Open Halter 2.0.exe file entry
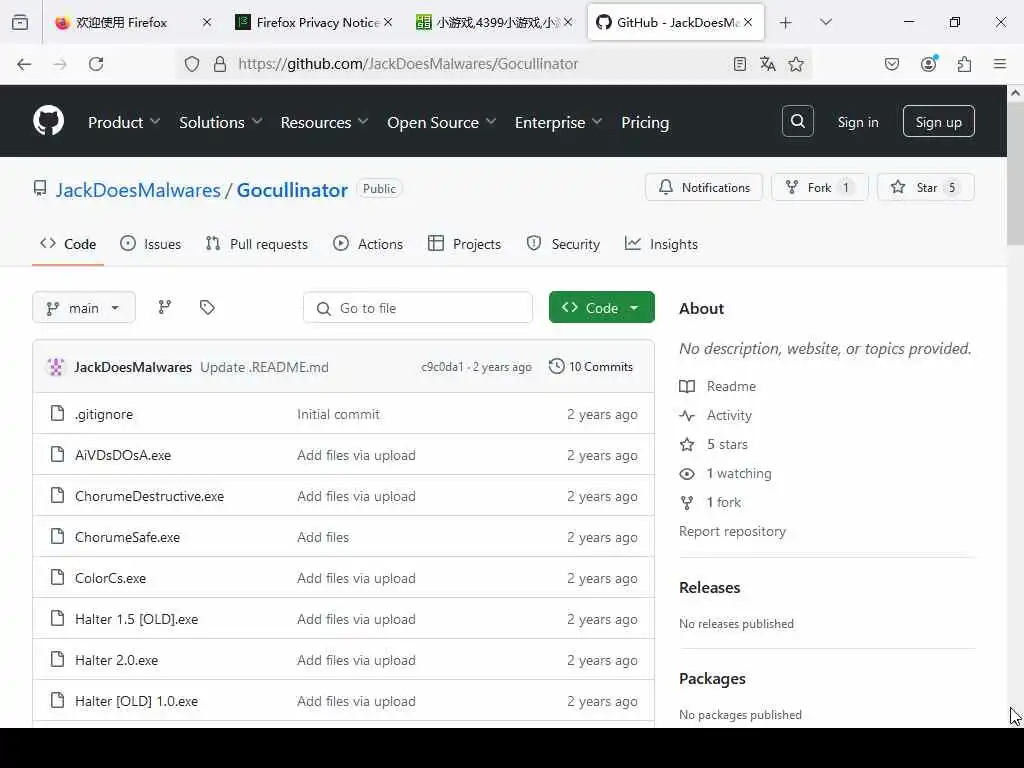 pos(116,660)
